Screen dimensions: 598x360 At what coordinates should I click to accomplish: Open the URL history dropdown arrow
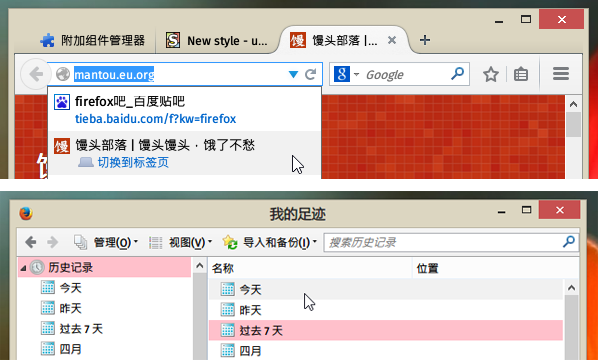click(x=293, y=74)
